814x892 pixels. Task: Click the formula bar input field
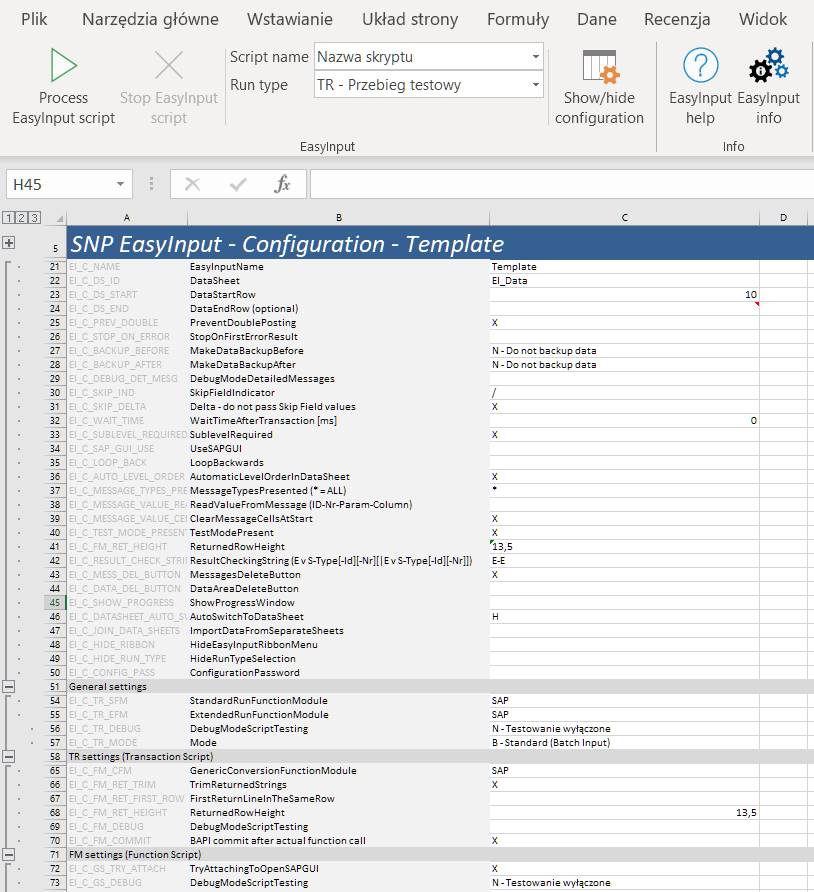click(x=560, y=184)
